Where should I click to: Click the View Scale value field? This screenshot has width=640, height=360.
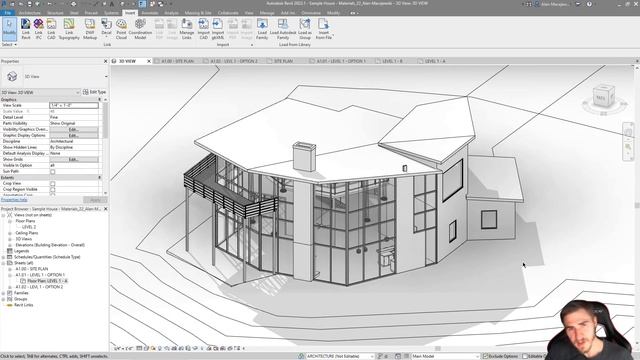74,105
